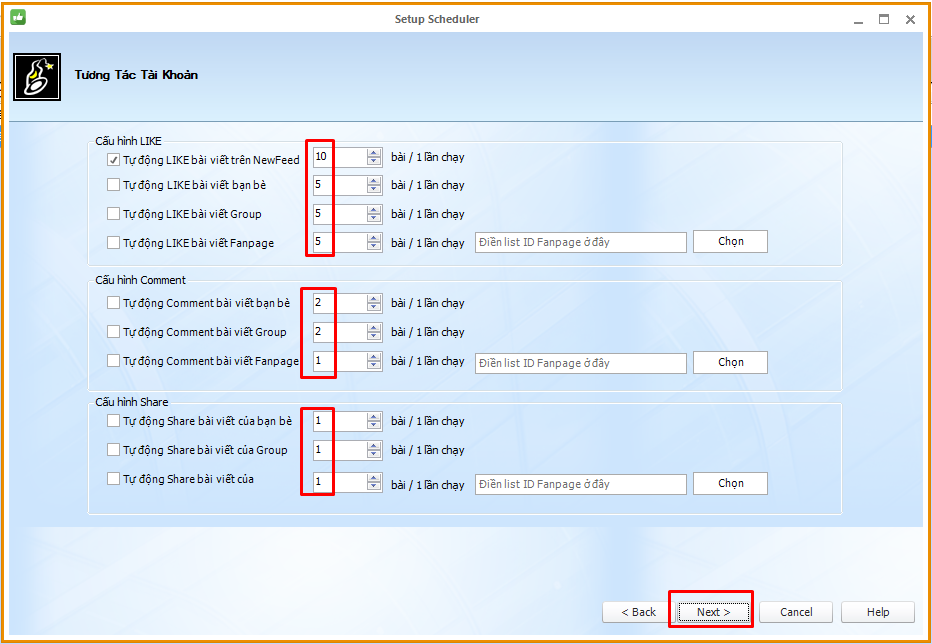
Task: Decrease Comment Group post count
Action: coord(374,335)
